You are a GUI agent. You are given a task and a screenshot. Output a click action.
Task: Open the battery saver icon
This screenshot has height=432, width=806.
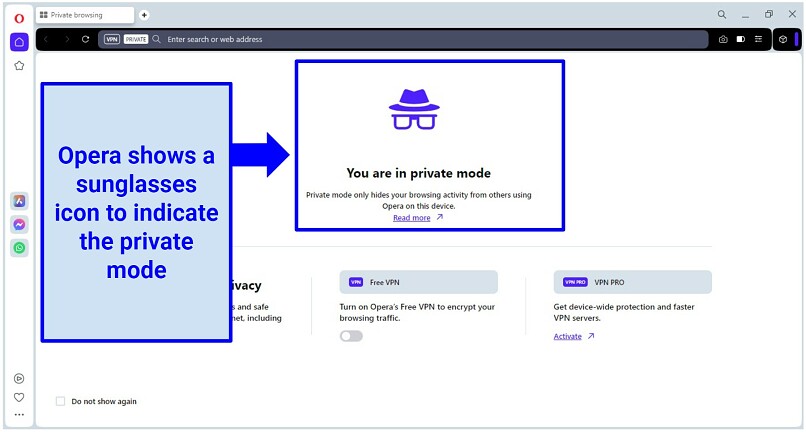(741, 39)
